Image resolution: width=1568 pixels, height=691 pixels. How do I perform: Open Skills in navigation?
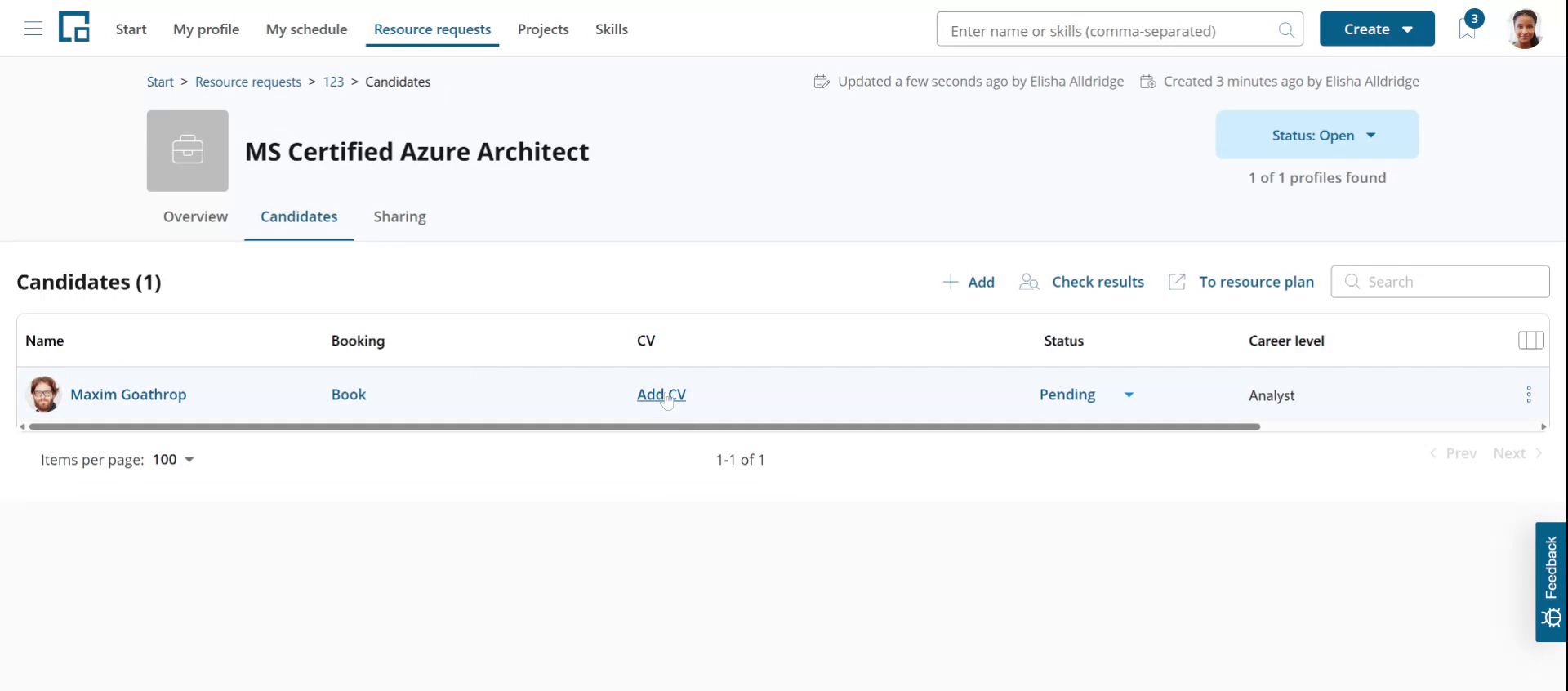point(611,29)
